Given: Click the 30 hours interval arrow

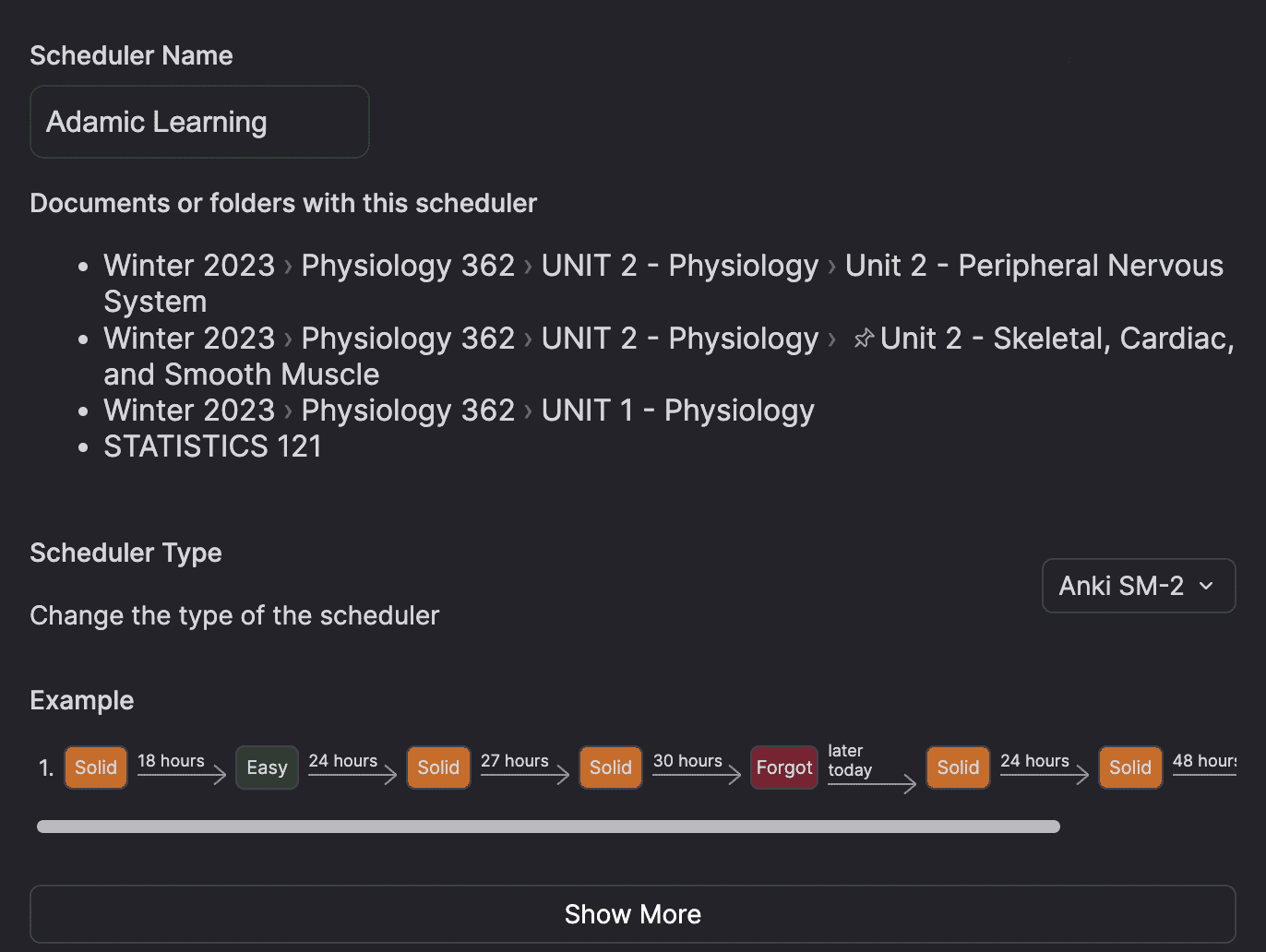Looking at the screenshot, I should (696, 774).
